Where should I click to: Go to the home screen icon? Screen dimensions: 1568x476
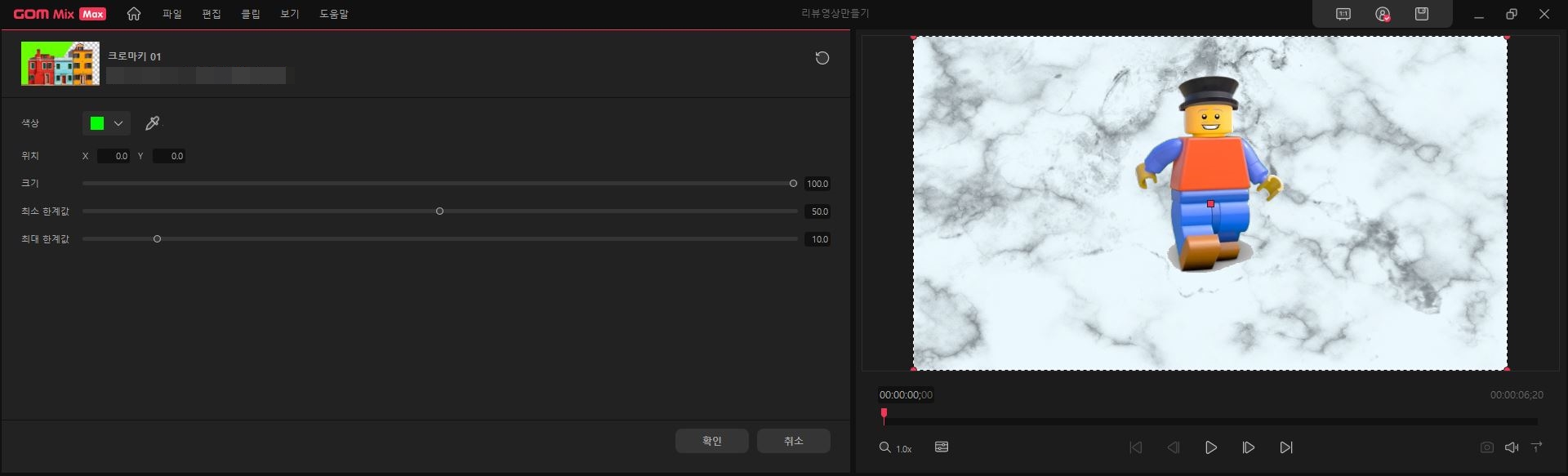coord(134,14)
